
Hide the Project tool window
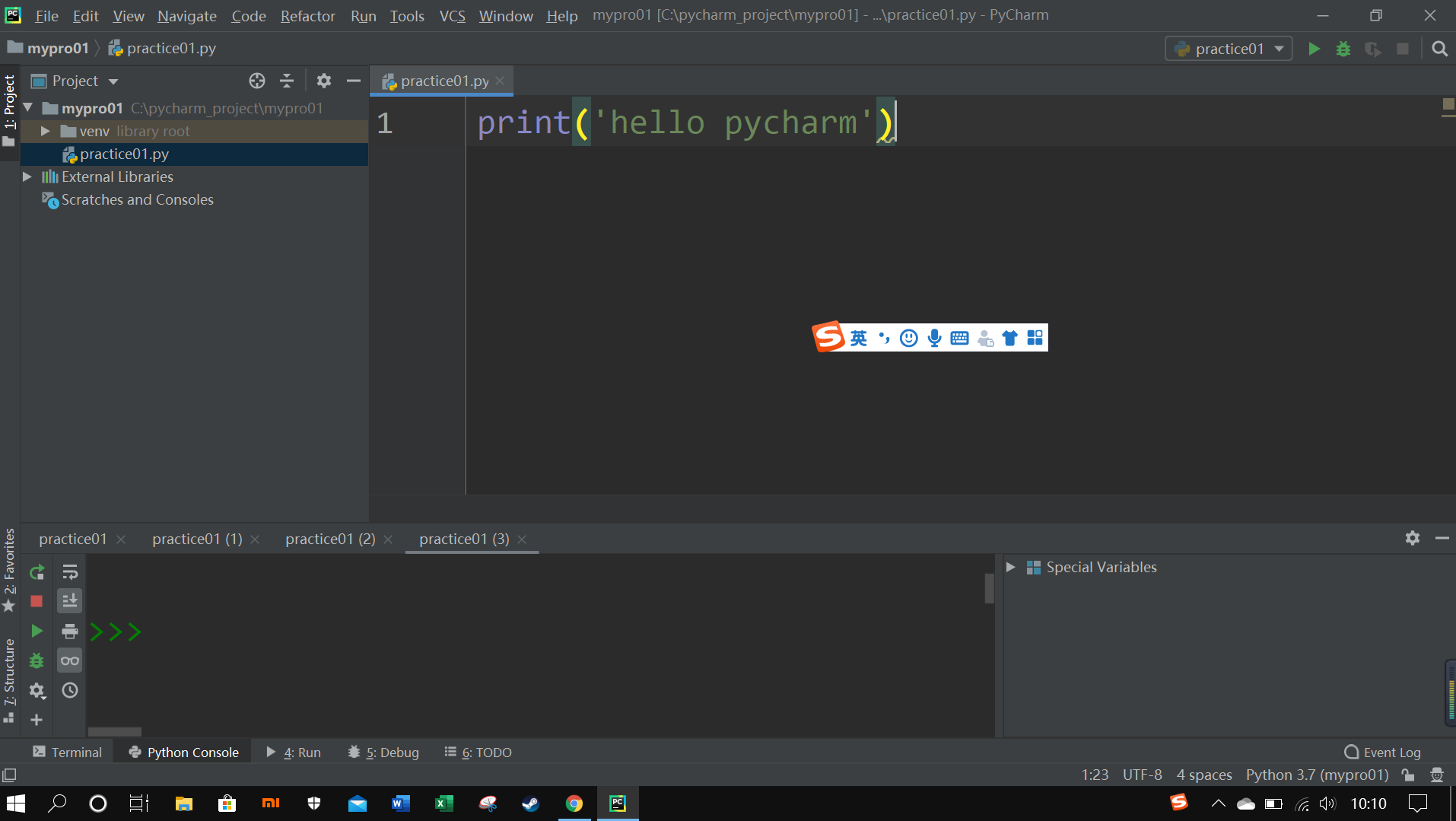pyautogui.click(x=354, y=81)
